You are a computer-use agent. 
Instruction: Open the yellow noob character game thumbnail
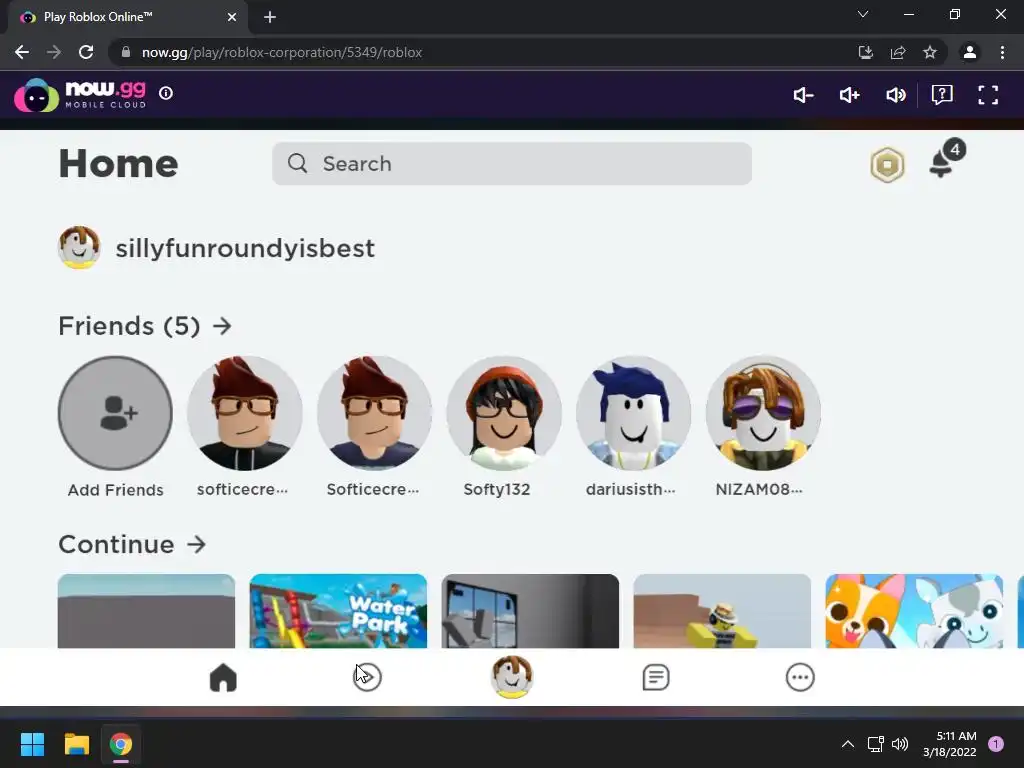[722, 611]
